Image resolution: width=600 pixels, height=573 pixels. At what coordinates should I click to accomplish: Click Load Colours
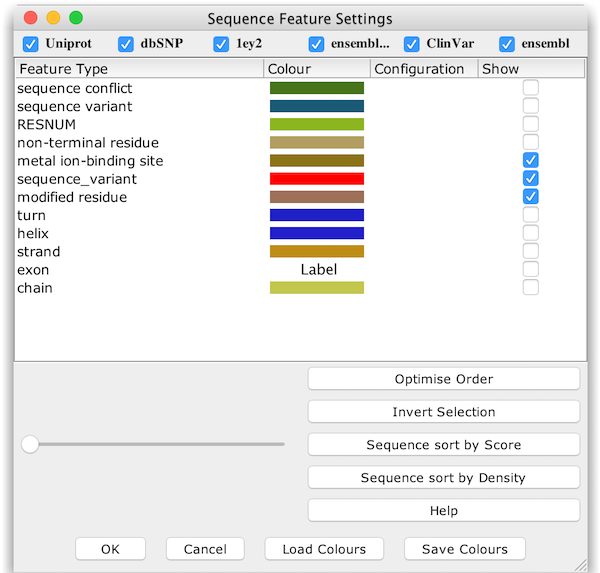[324, 549]
